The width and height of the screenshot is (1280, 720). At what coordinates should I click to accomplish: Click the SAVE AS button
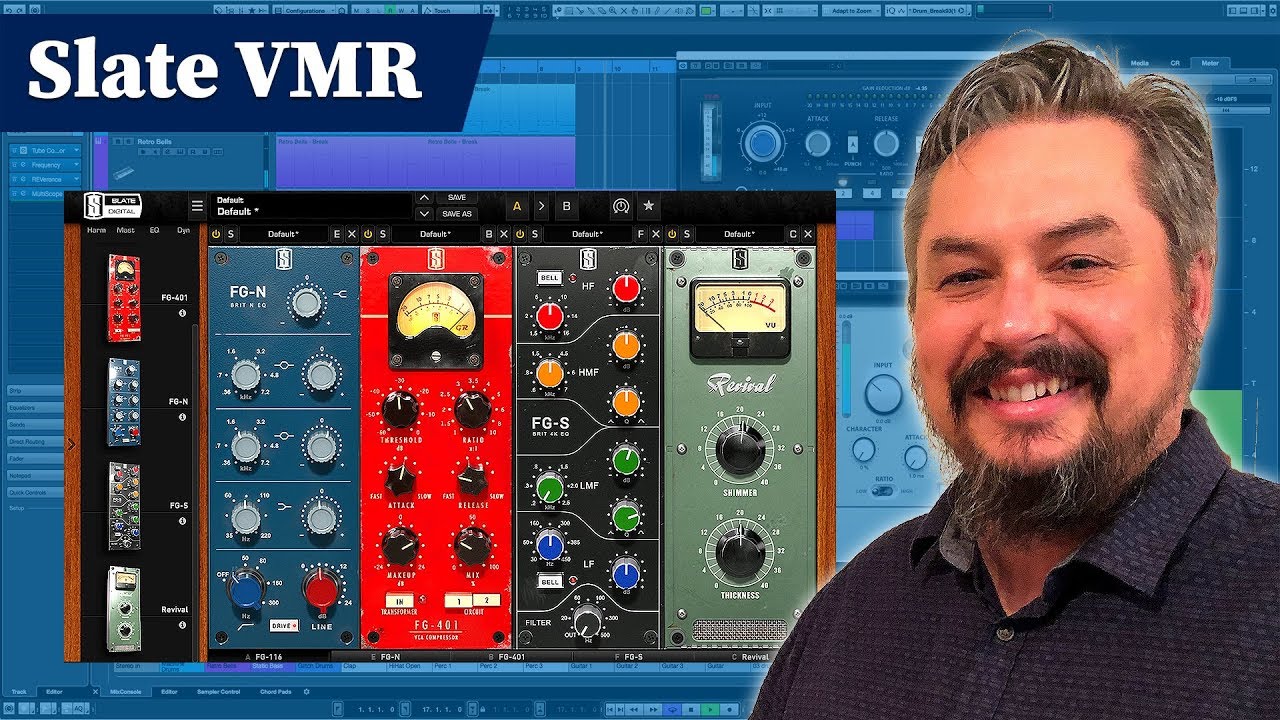click(x=457, y=213)
